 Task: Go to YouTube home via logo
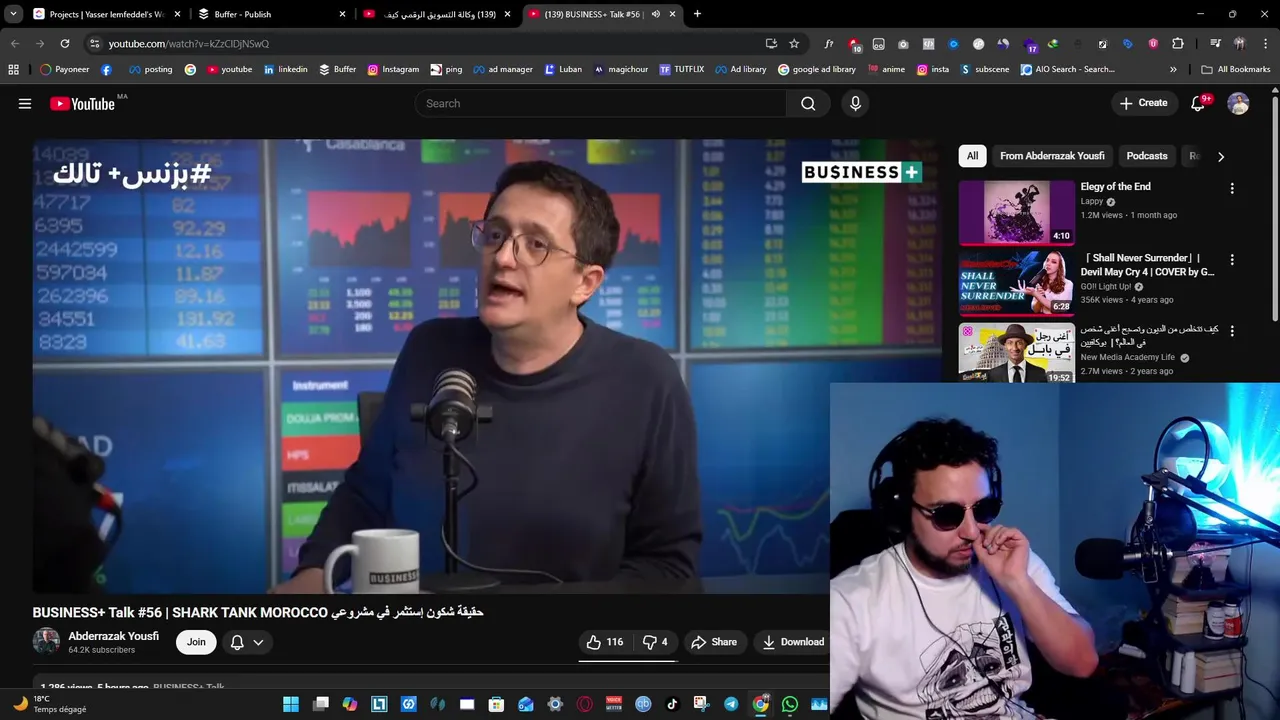click(82, 104)
